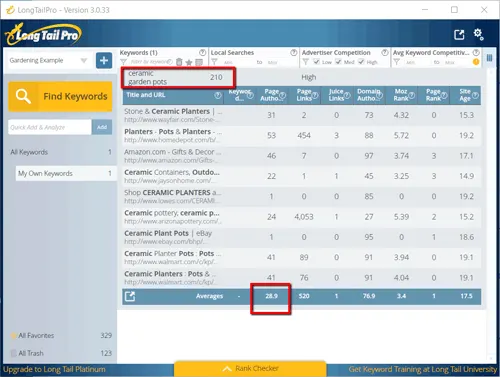Open the Ceramic Plant Pots eBay result
Image resolution: width=500 pixels, height=377 pixels.
point(169,237)
